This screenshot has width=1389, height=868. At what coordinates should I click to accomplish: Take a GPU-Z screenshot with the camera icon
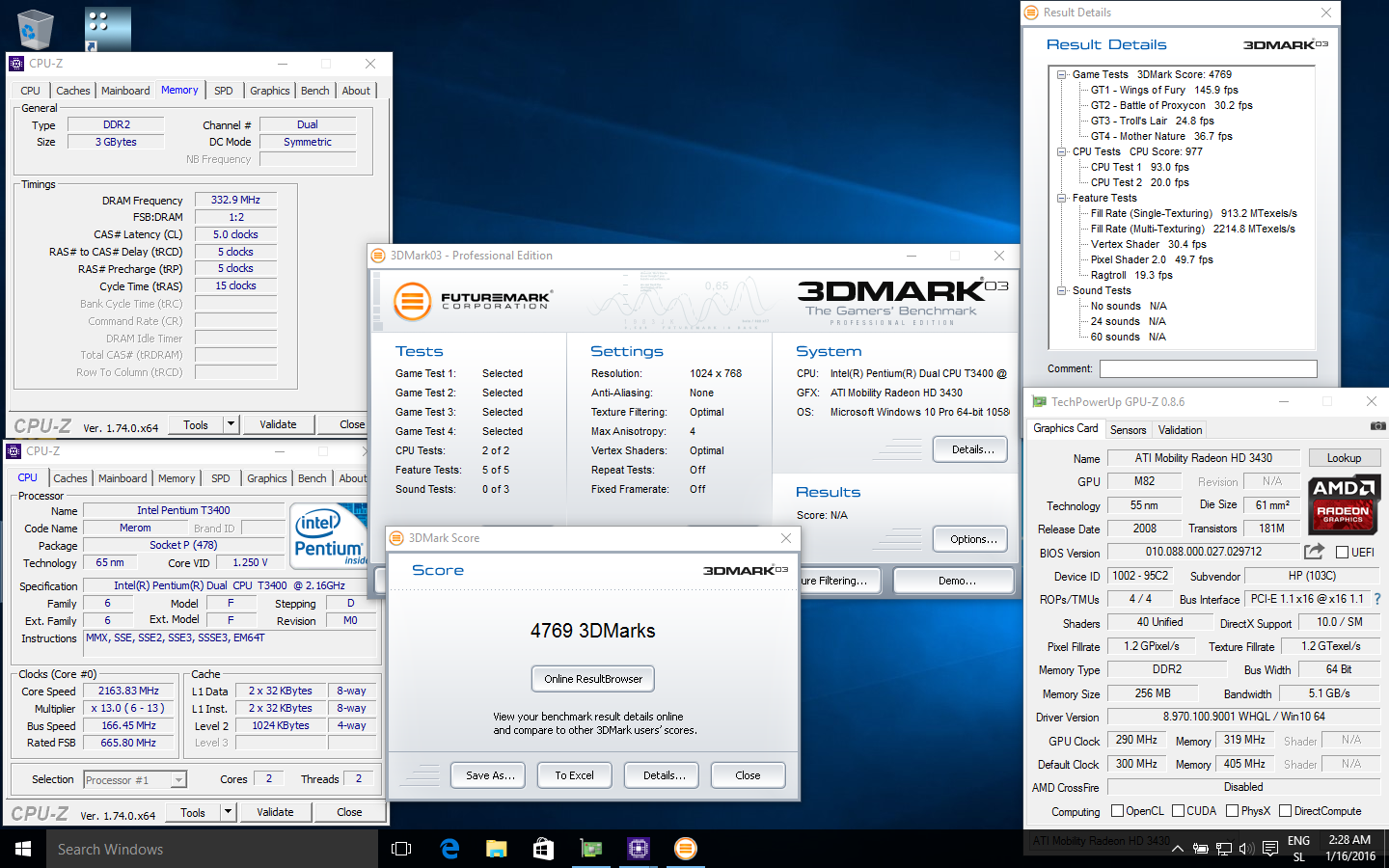click(1378, 425)
